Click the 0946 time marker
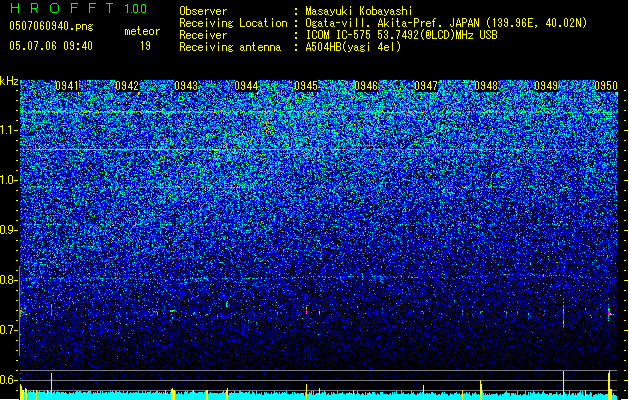The image size is (629, 400). coord(366,86)
